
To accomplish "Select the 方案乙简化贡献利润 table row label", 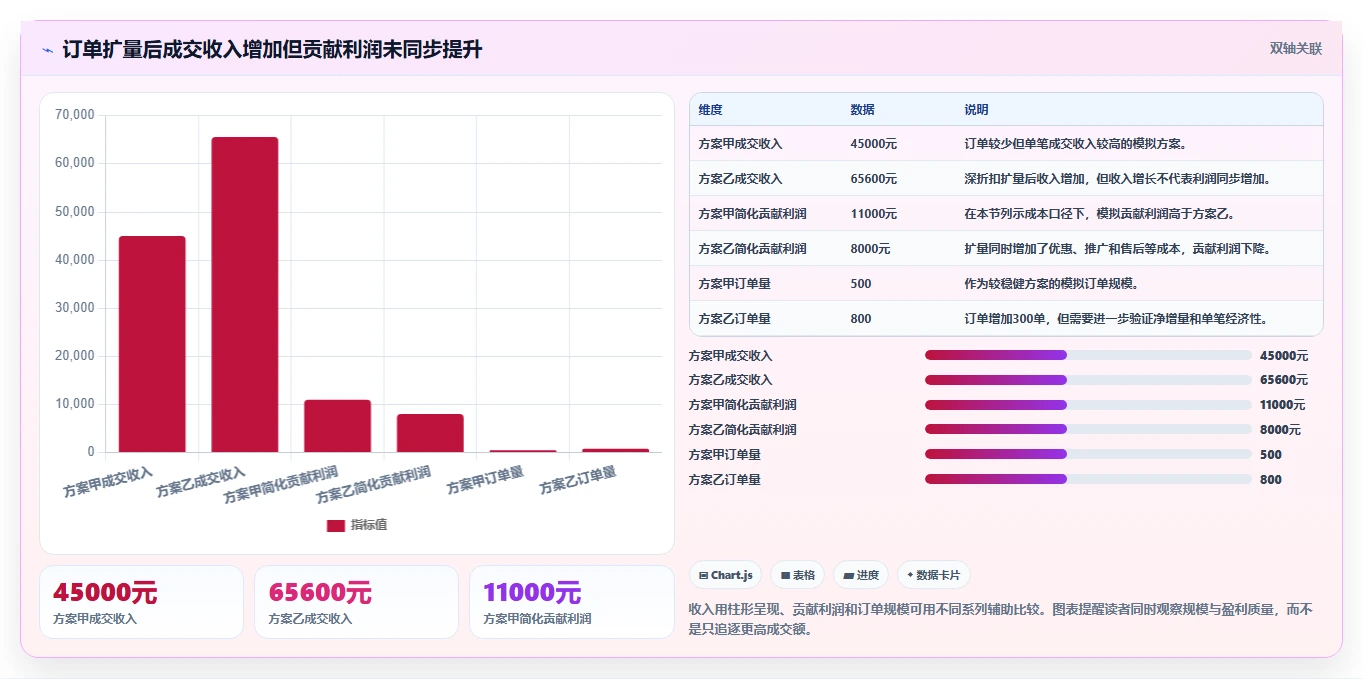I will pos(752,249).
